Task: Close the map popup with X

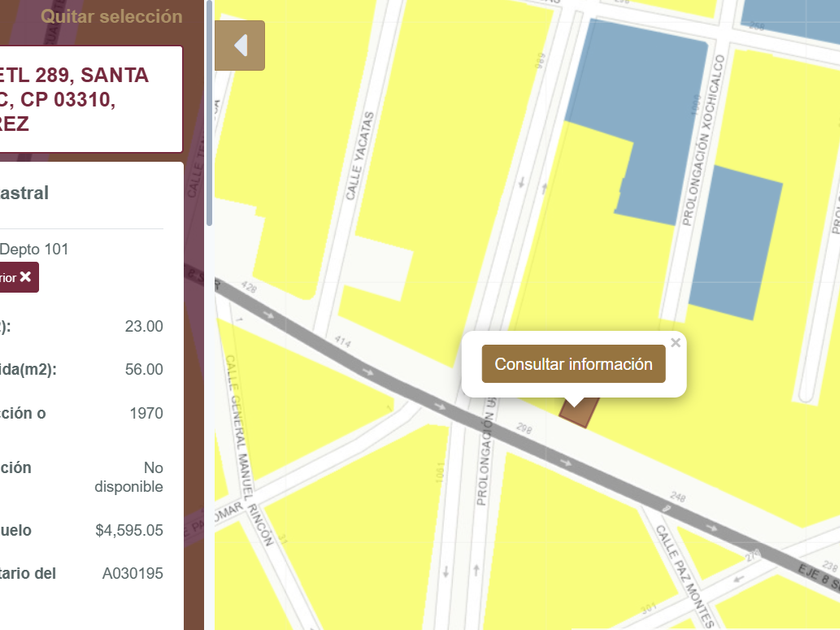Action: click(x=676, y=342)
